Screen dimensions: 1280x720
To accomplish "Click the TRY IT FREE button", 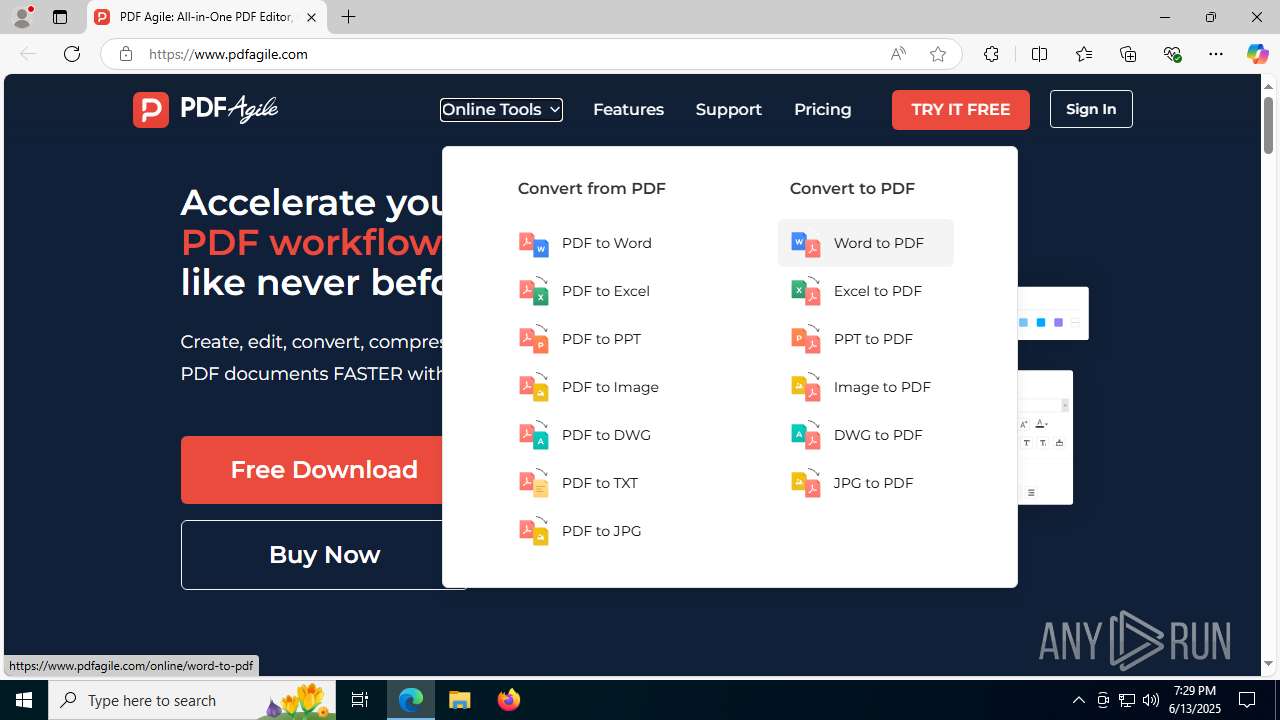I will coord(961,109).
